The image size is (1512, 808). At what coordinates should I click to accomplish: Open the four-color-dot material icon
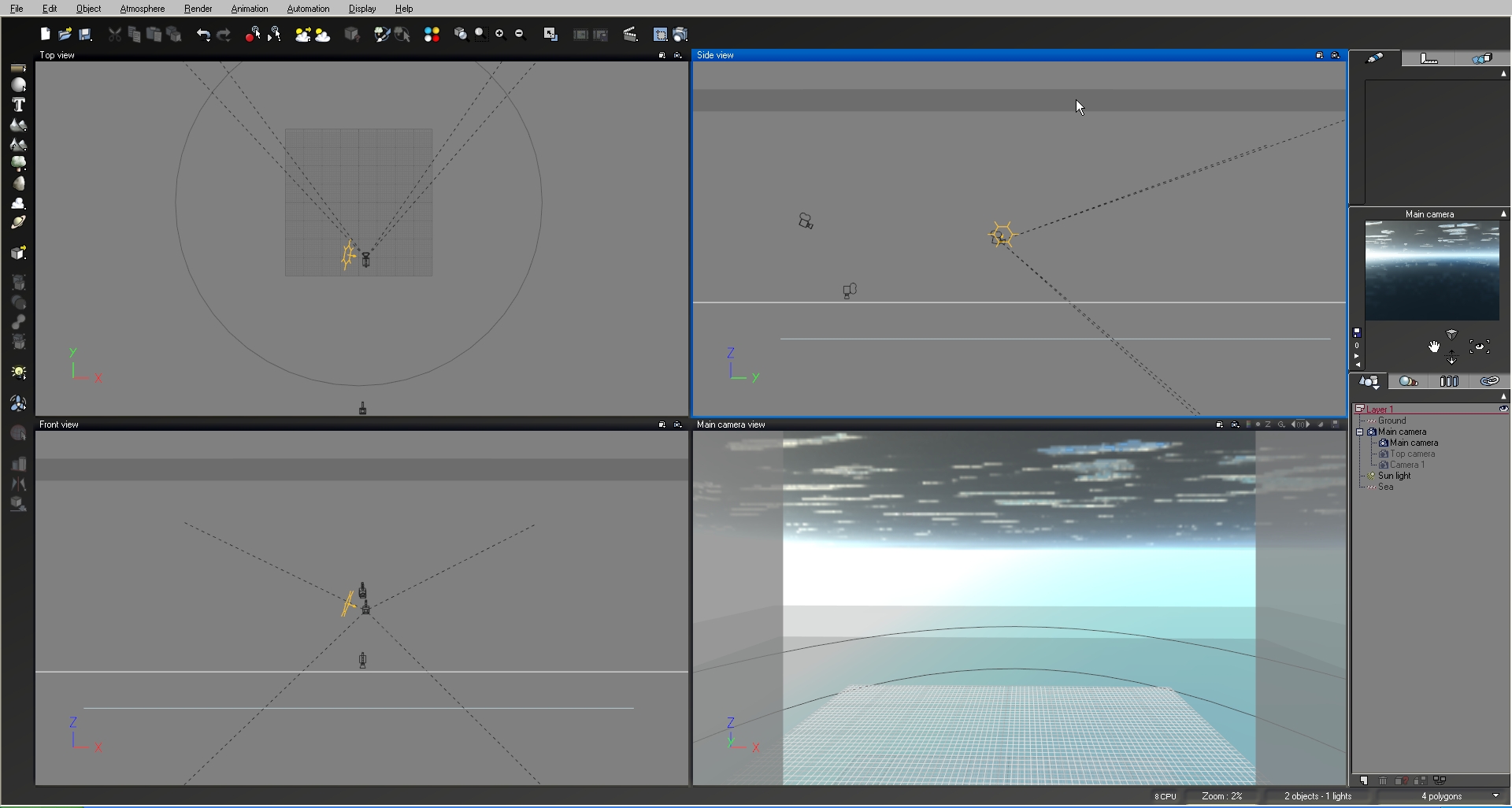432,34
